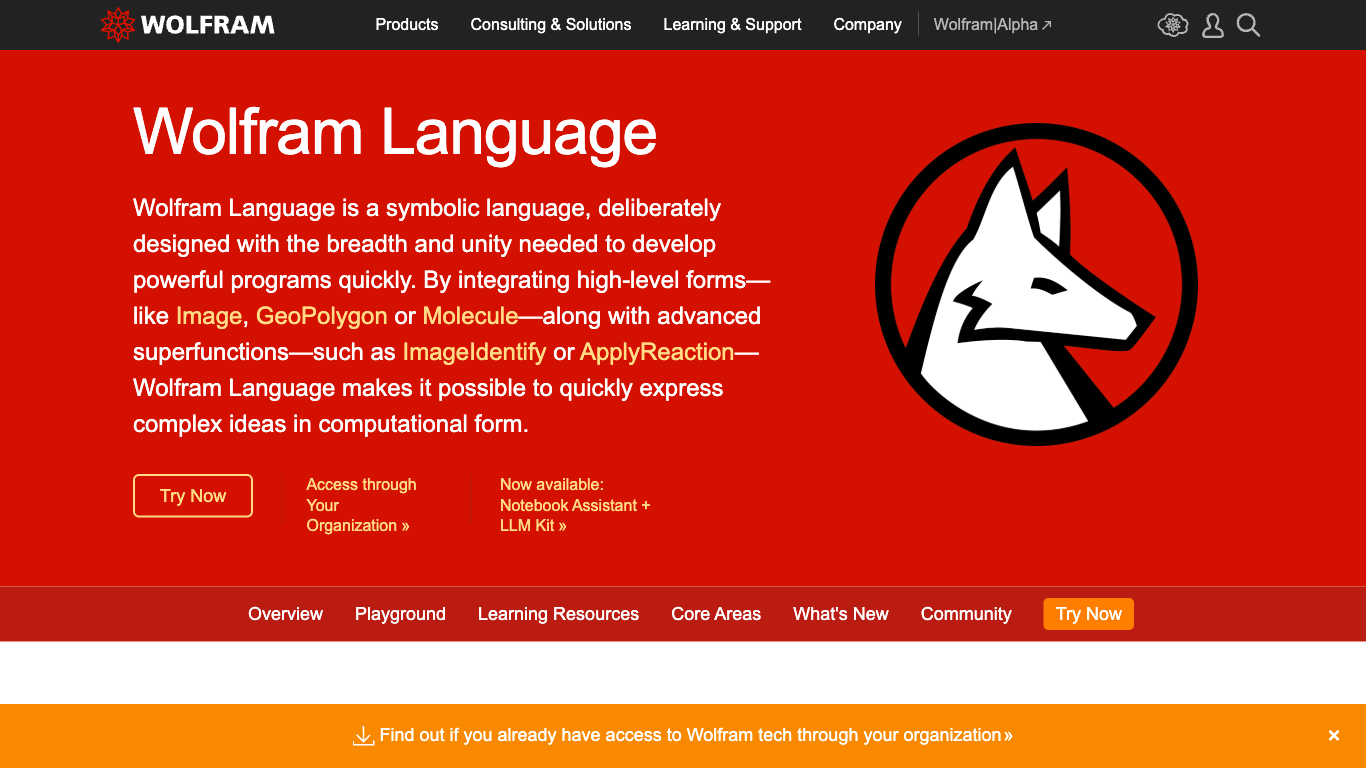
Task: Select the Core Areas tab
Action: (716, 614)
